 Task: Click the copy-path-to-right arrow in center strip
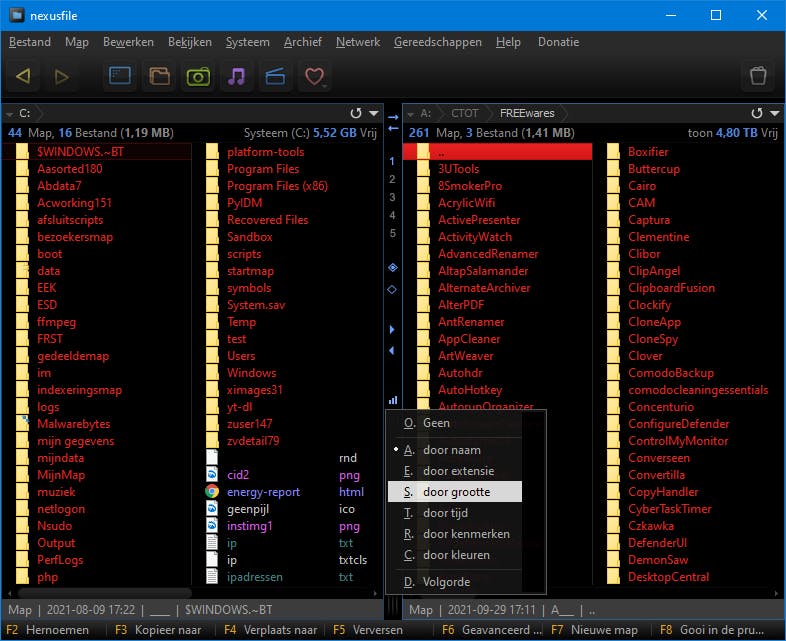[x=393, y=117]
